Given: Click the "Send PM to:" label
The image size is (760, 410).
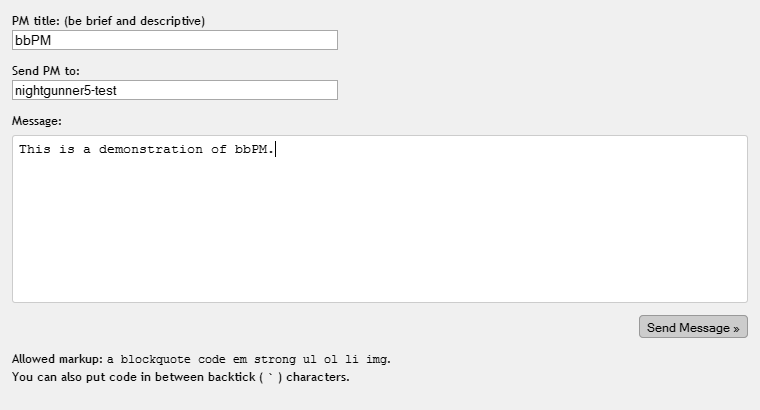Looking at the screenshot, I should click(45, 71).
